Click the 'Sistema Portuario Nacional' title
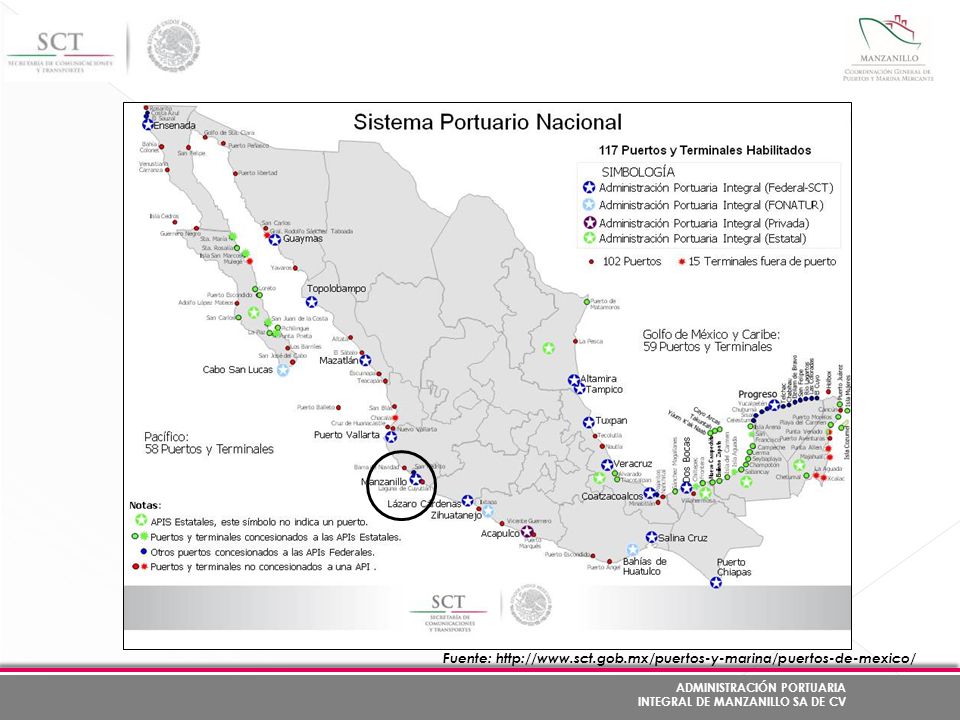 [487, 122]
